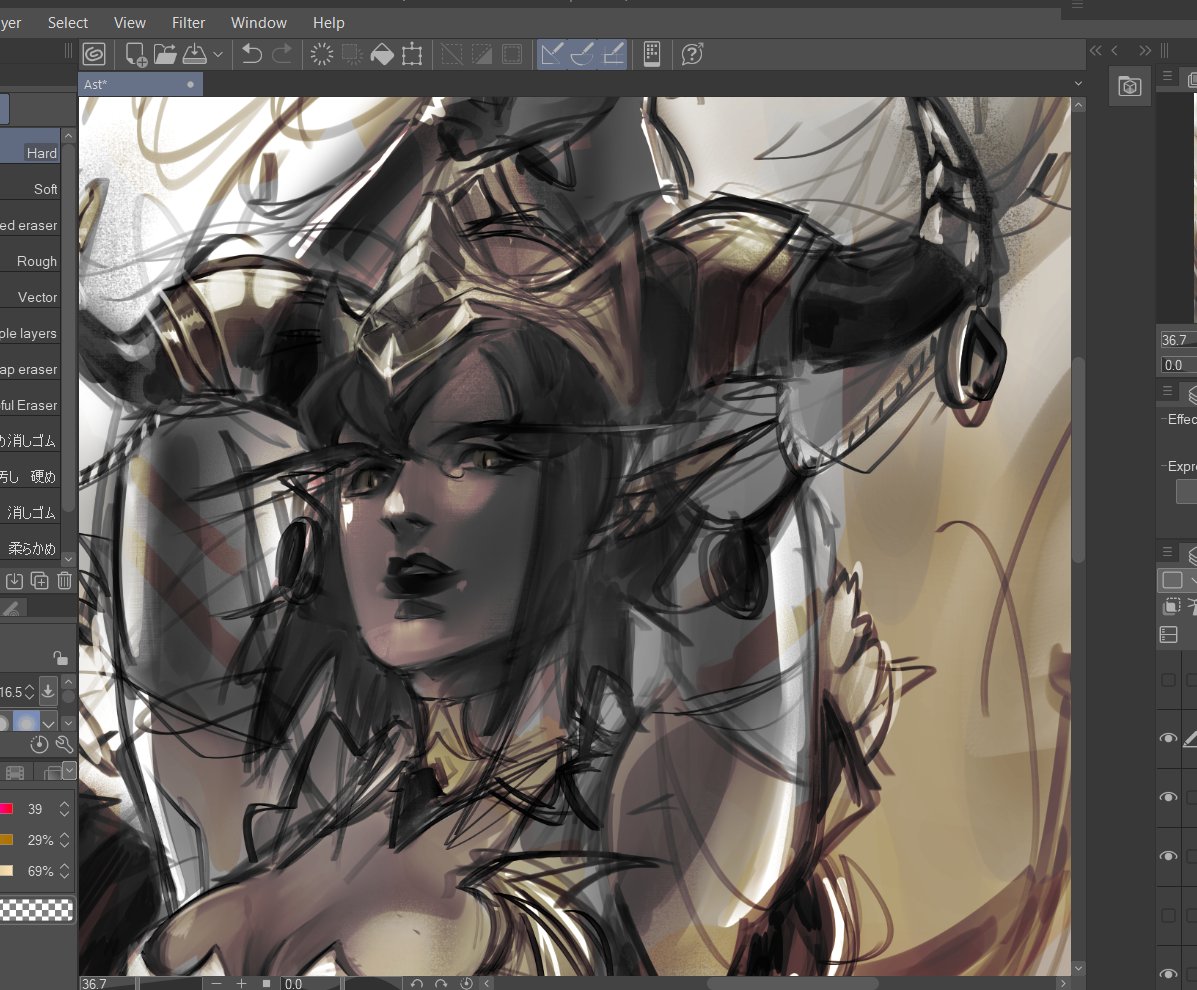Toggle snap to grid
Screen dimensions: 1197x990
click(612, 54)
